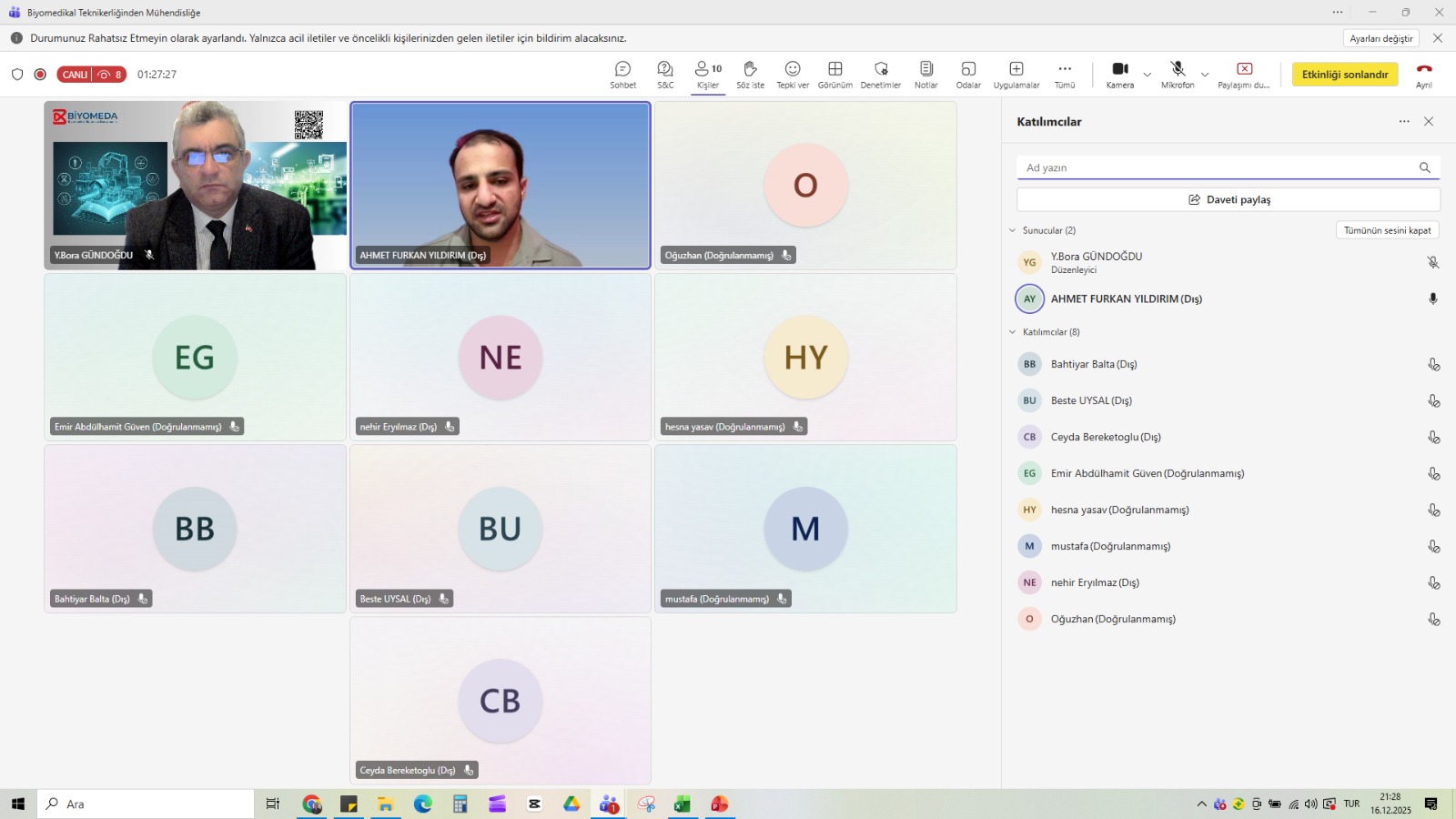Toggle the Kamera on or off

click(x=1119, y=75)
